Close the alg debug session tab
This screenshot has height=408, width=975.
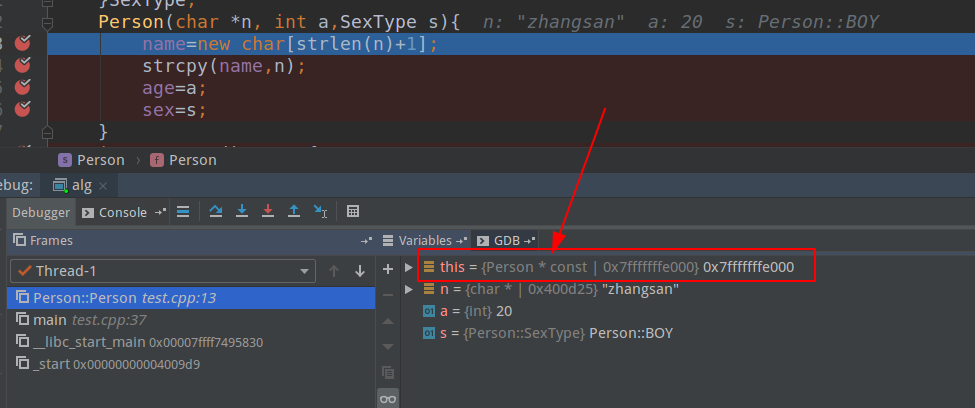point(103,185)
